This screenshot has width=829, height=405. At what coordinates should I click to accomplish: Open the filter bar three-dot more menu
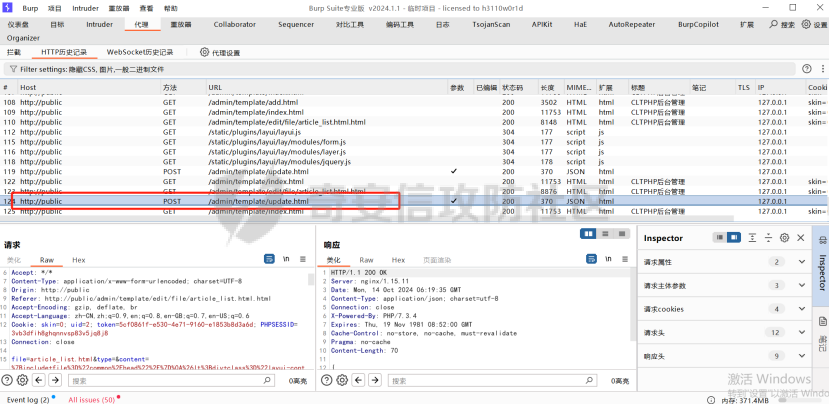[x=822, y=69]
